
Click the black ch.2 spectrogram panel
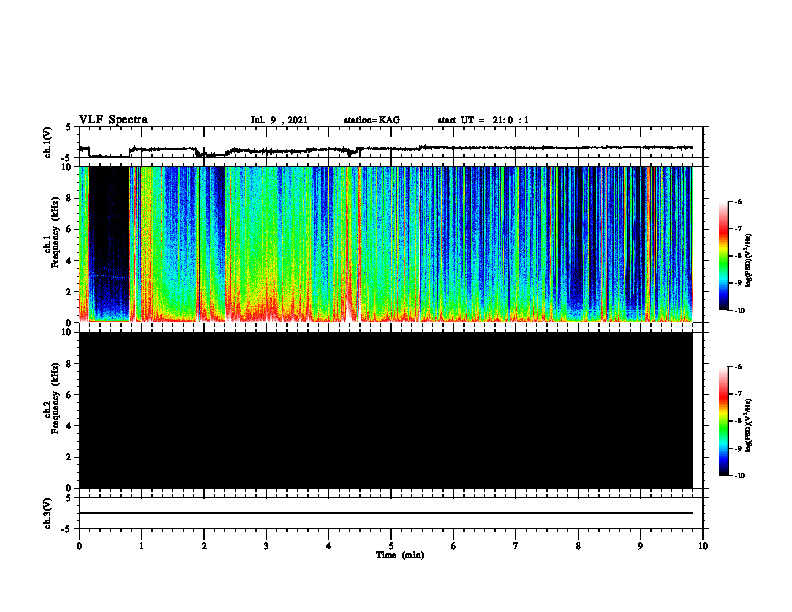[386, 410]
